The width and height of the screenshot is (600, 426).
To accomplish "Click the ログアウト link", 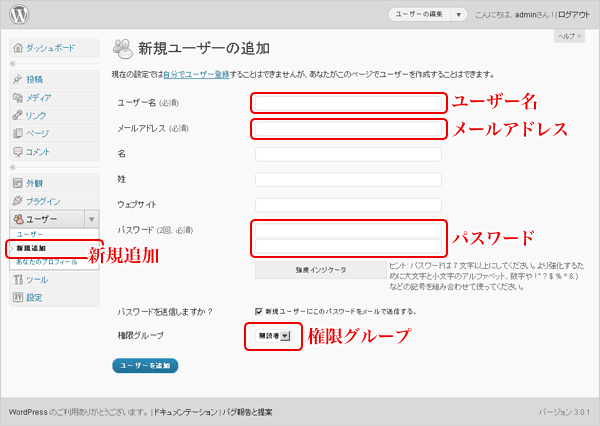I will pyautogui.click(x=574, y=15).
